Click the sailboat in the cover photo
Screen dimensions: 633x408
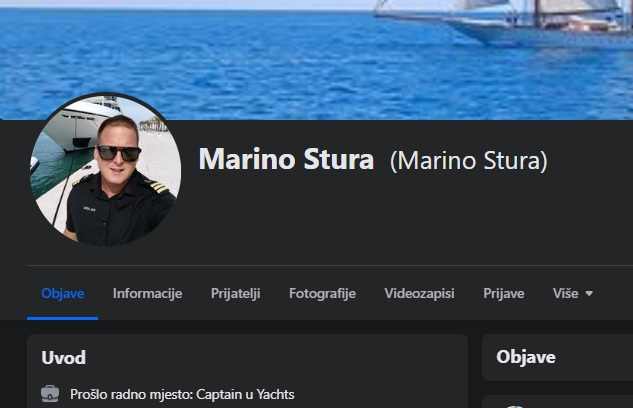(503, 22)
